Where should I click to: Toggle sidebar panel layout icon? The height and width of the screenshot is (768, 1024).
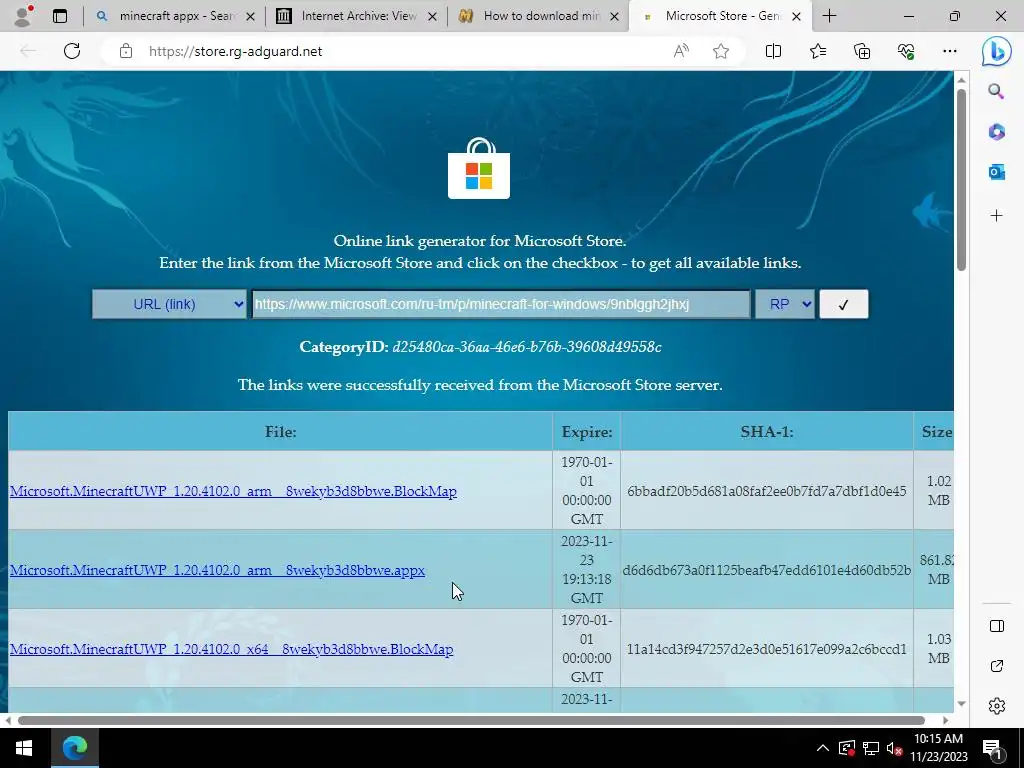[997, 626]
